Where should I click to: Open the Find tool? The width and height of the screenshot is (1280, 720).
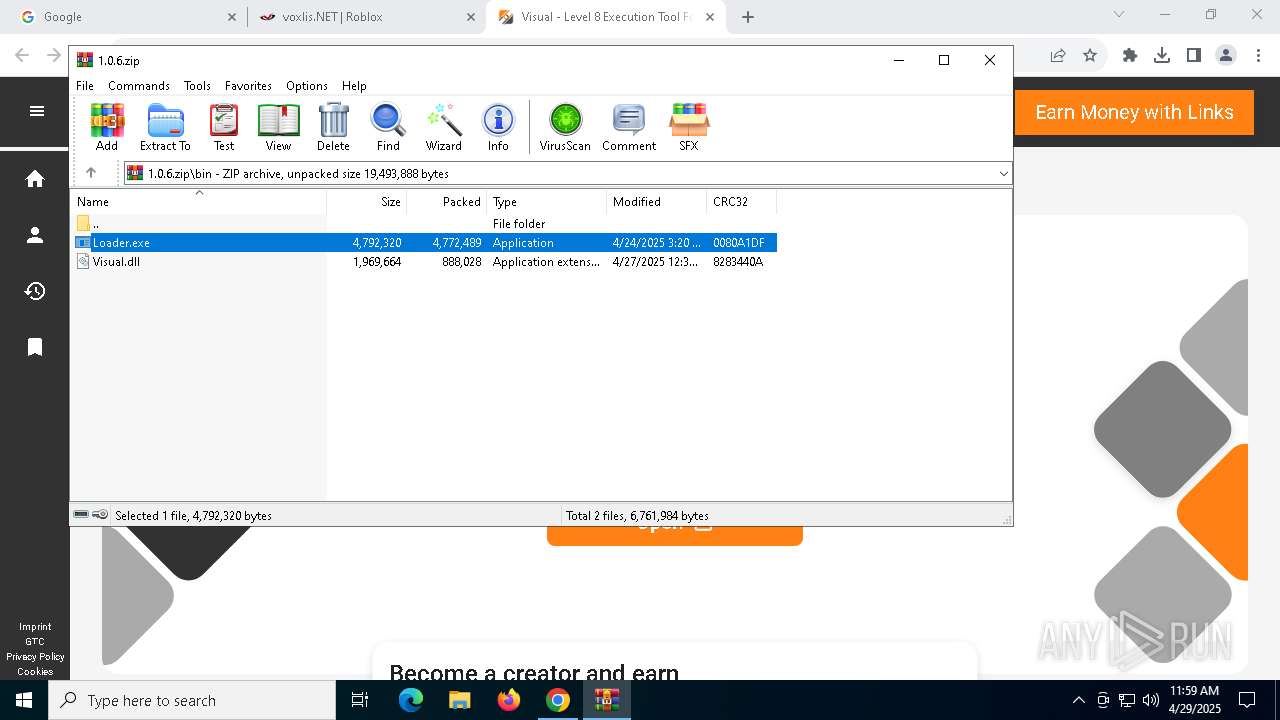click(388, 127)
